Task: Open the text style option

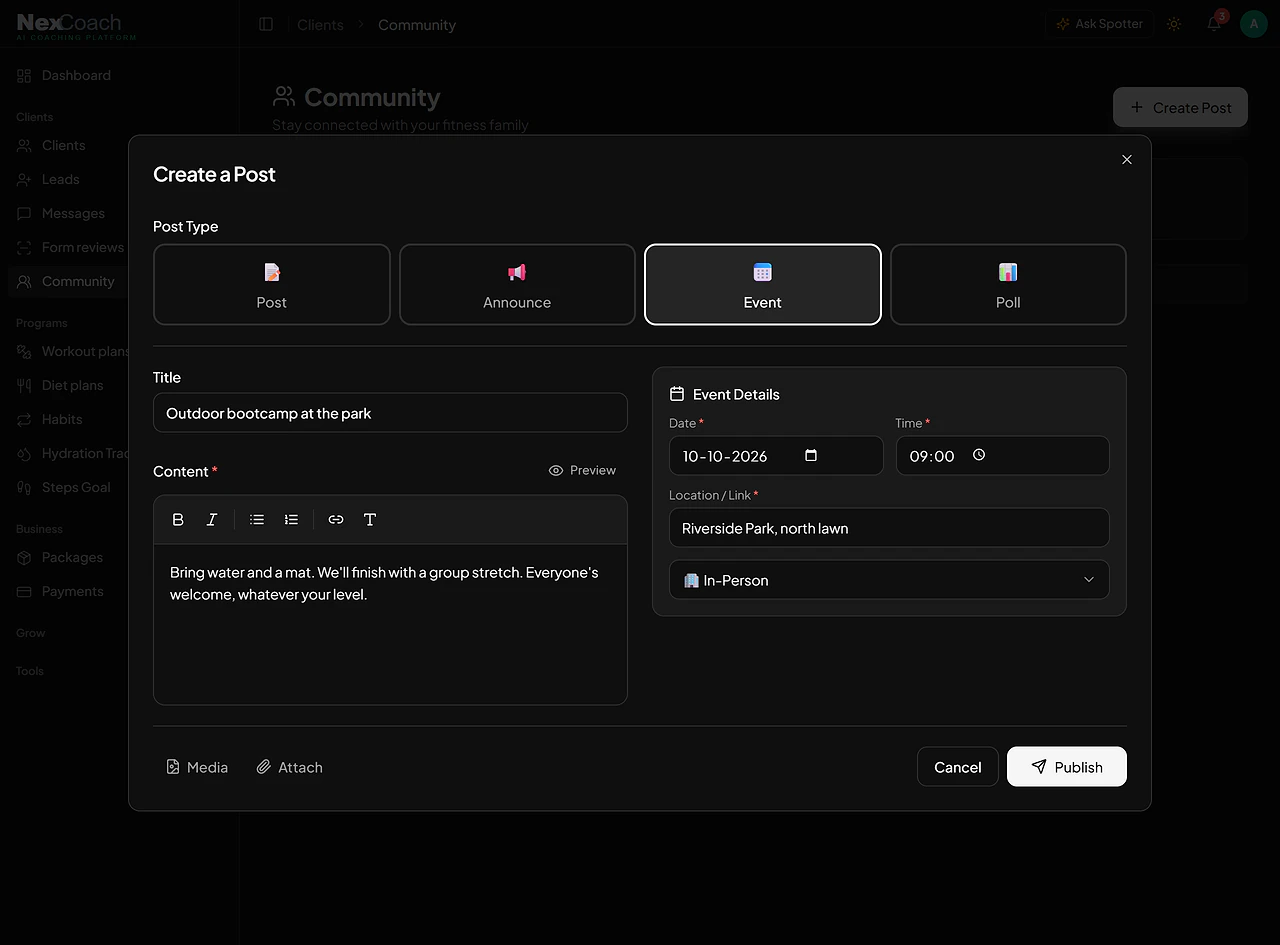Action: pyautogui.click(x=370, y=520)
